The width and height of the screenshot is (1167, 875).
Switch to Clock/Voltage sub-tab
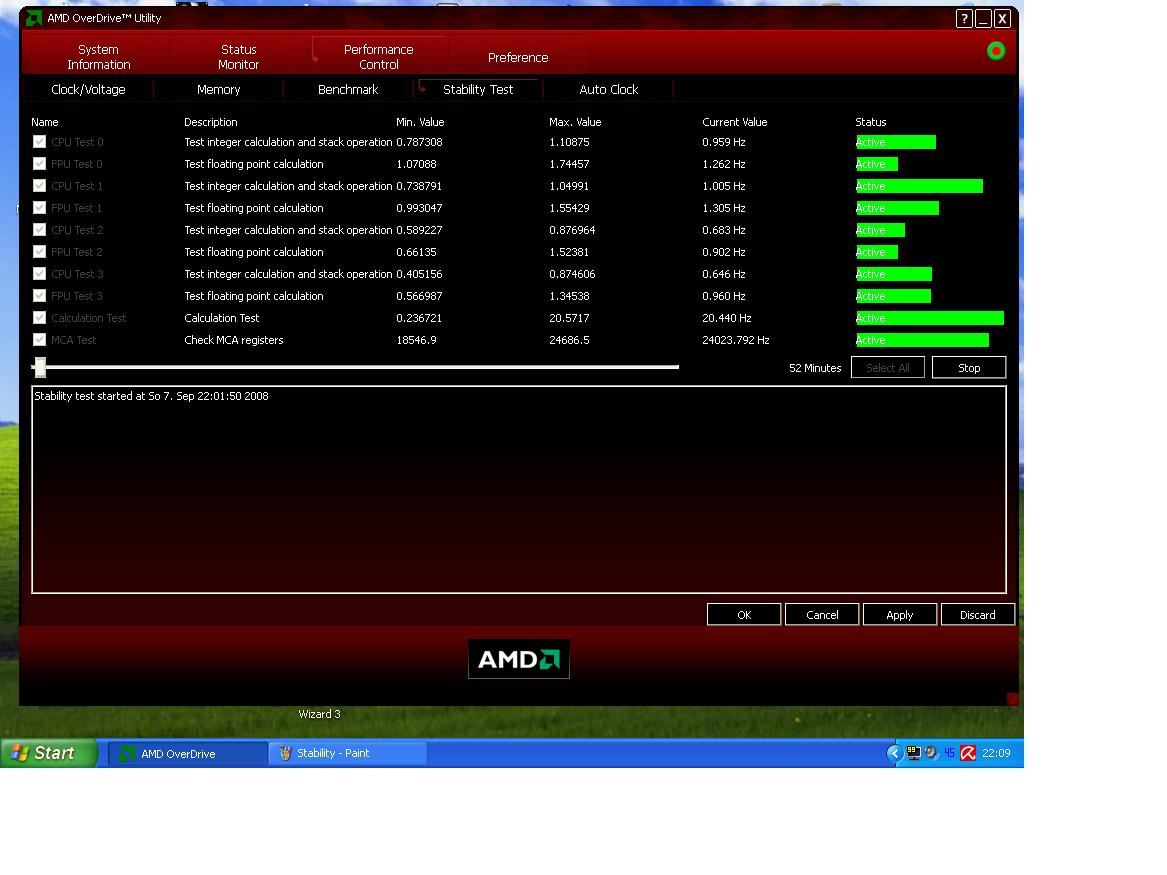coord(88,89)
